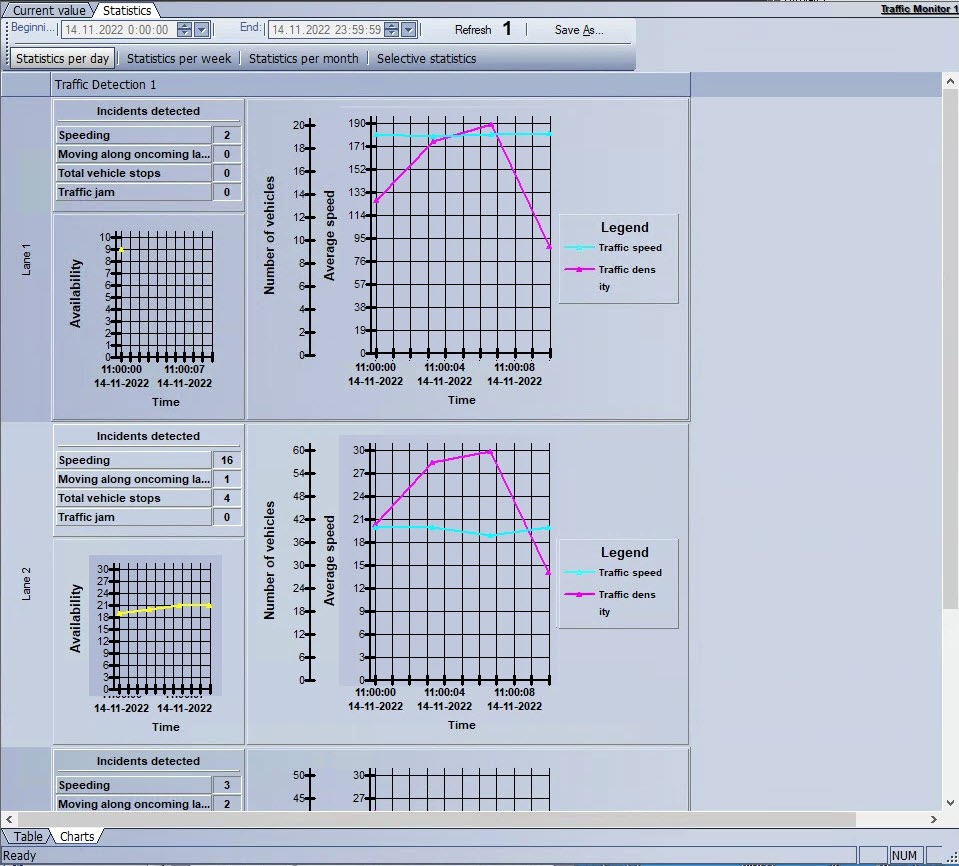Click the End date spinner arrows
This screenshot has width=959, height=866.
click(391, 30)
